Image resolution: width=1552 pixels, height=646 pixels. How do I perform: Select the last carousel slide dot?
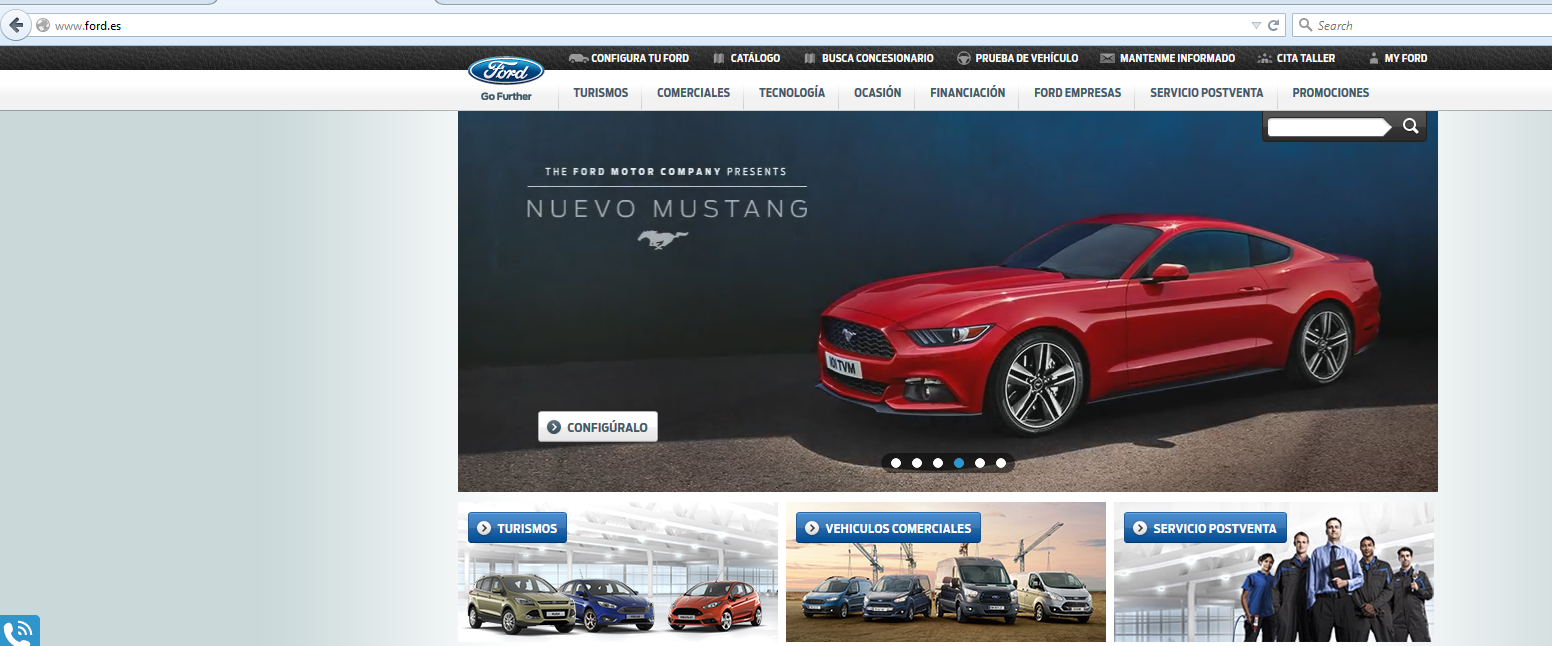(1001, 463)
